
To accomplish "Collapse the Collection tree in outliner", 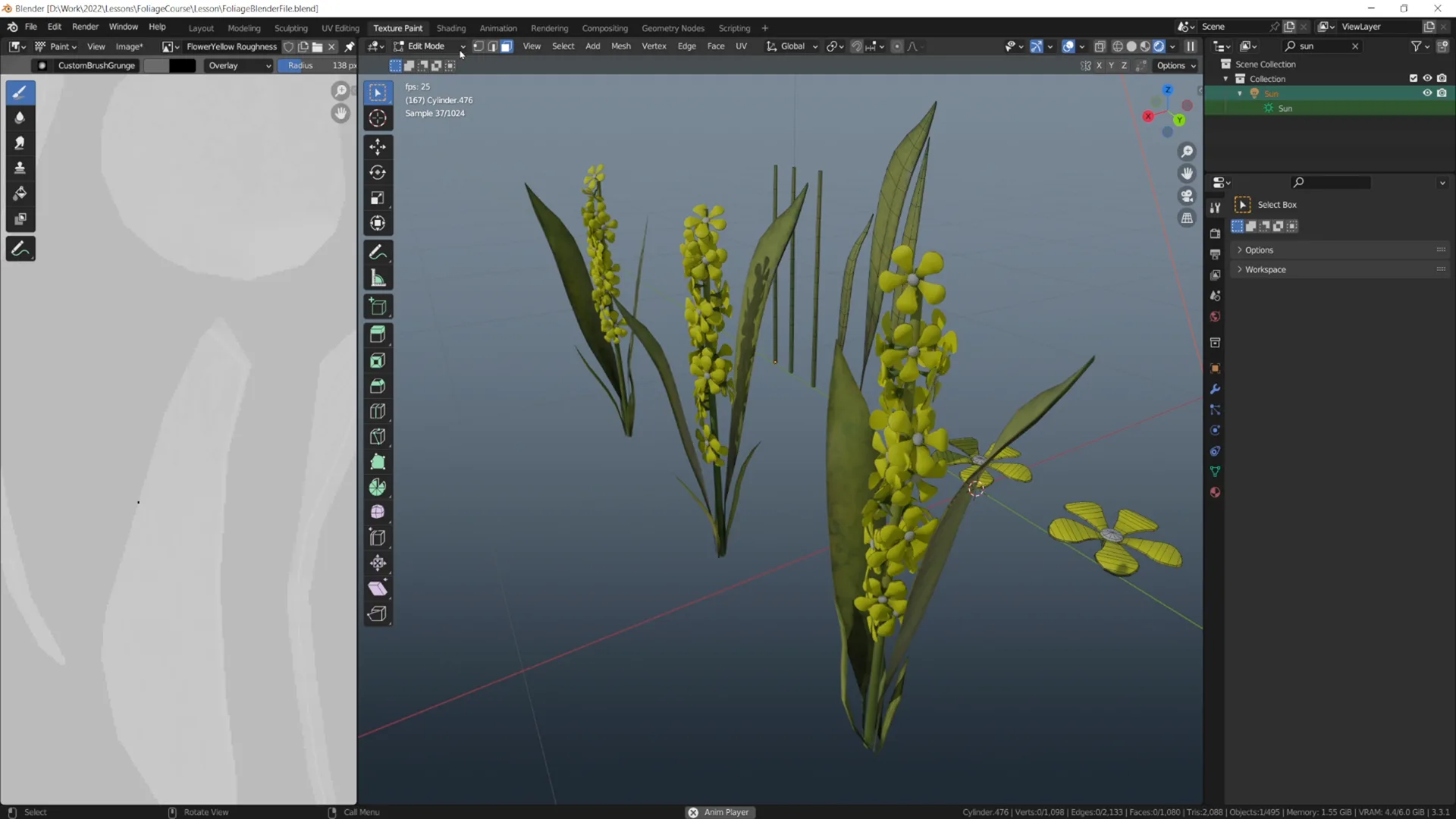I will pyautogui.click(x=1225, y=79).
